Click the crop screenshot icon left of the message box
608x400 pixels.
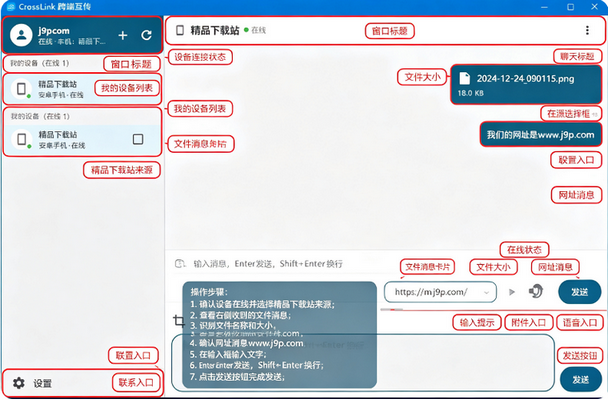(x=179, y=321)
